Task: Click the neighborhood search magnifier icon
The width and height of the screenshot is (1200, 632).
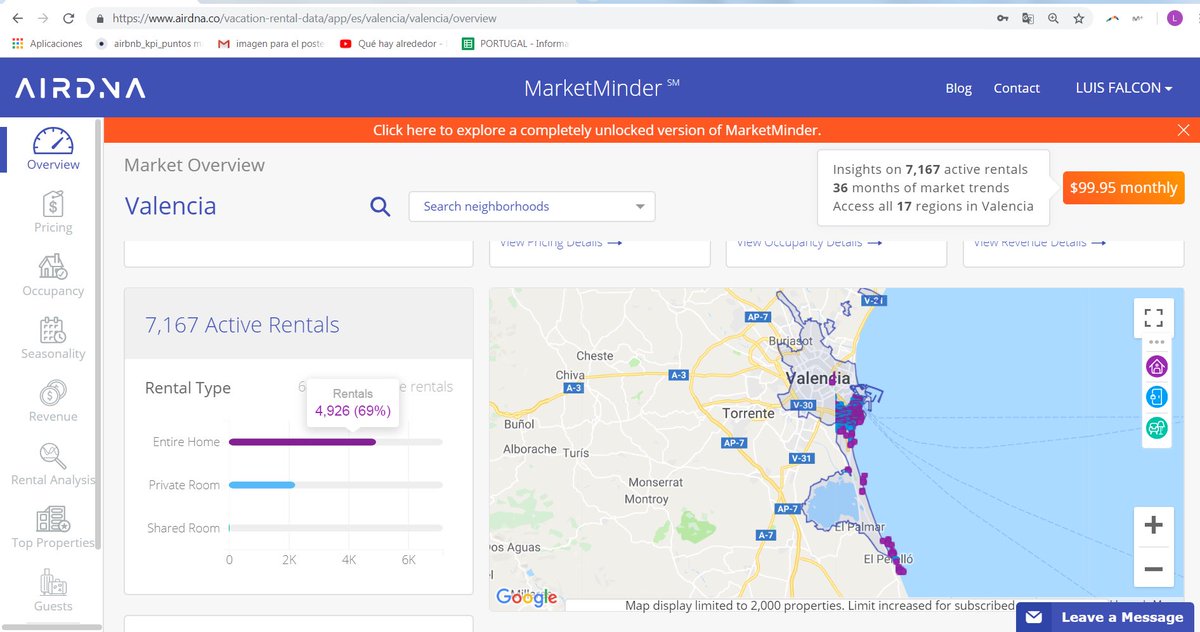Action: point(380,207)
